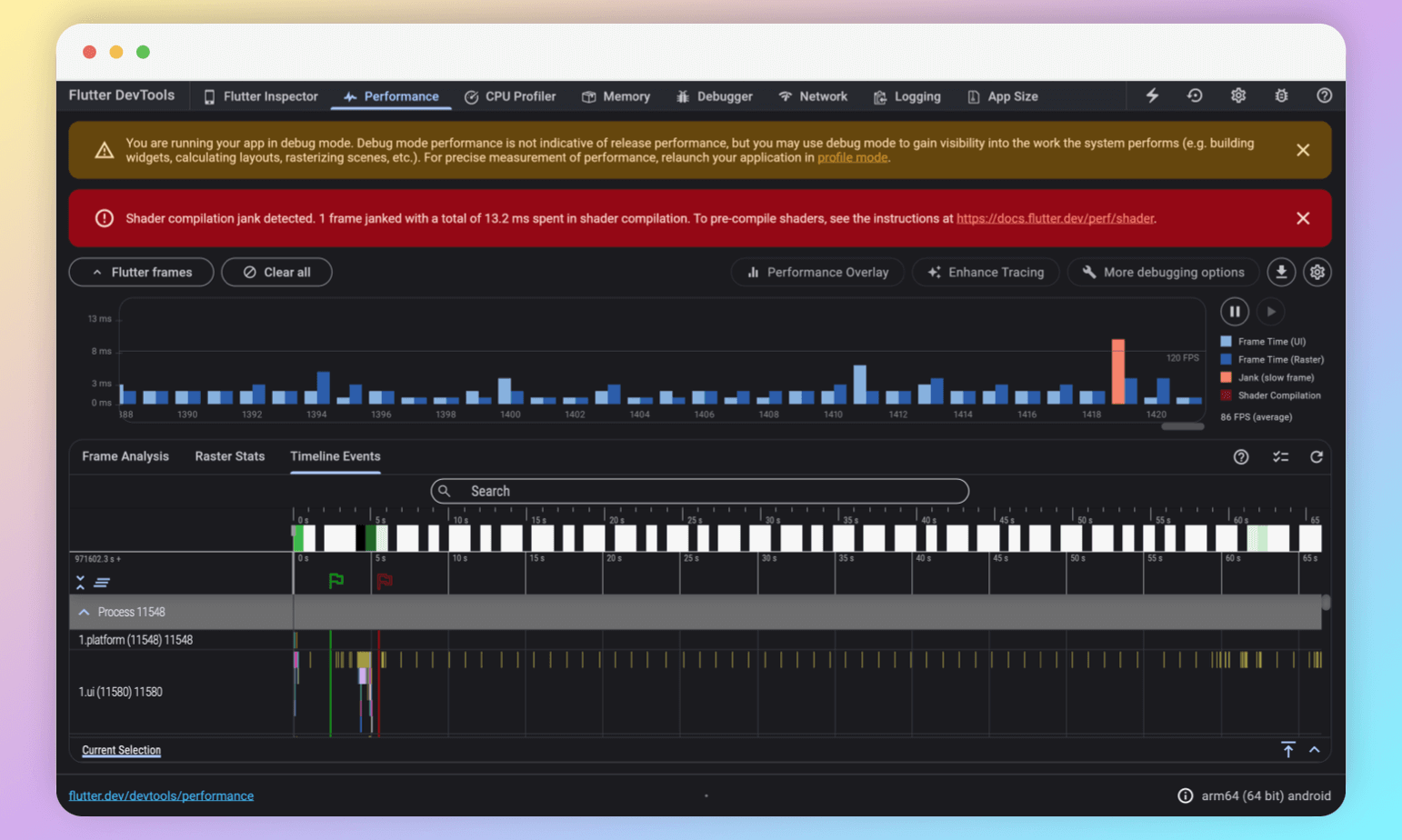Click the report bug icon

pyautogui.click(x=1281, y=95)
